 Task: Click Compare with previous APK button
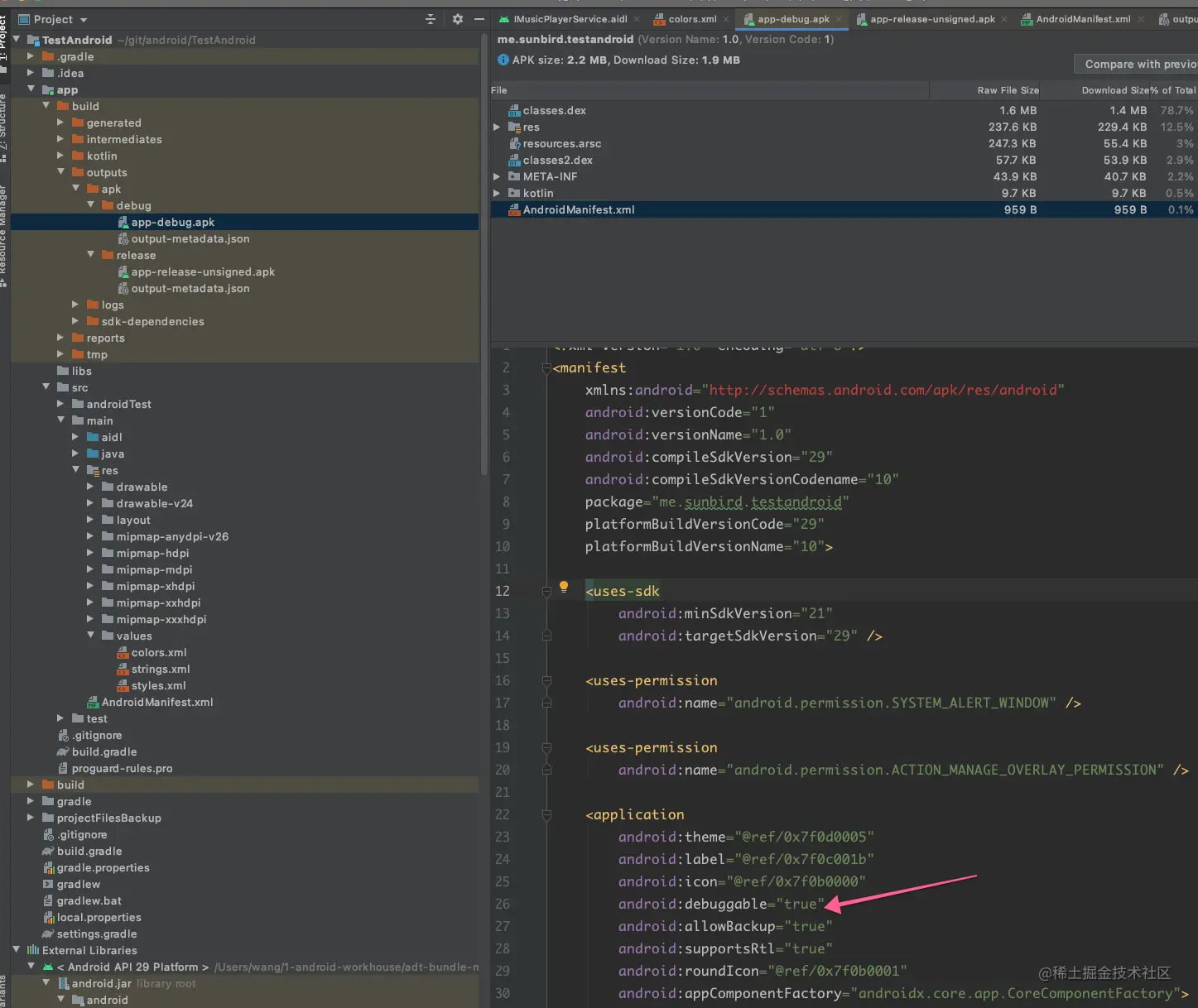(1136, 64)
